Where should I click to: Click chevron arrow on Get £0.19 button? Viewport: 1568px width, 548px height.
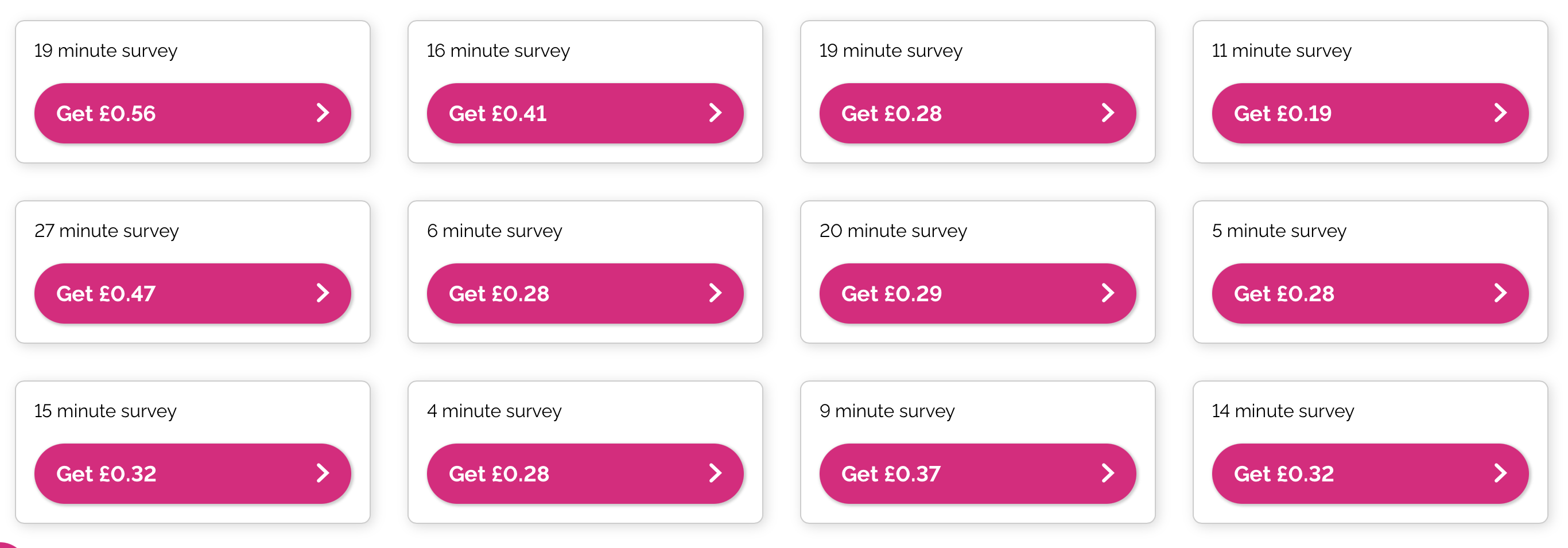[x=1501, y=112]
